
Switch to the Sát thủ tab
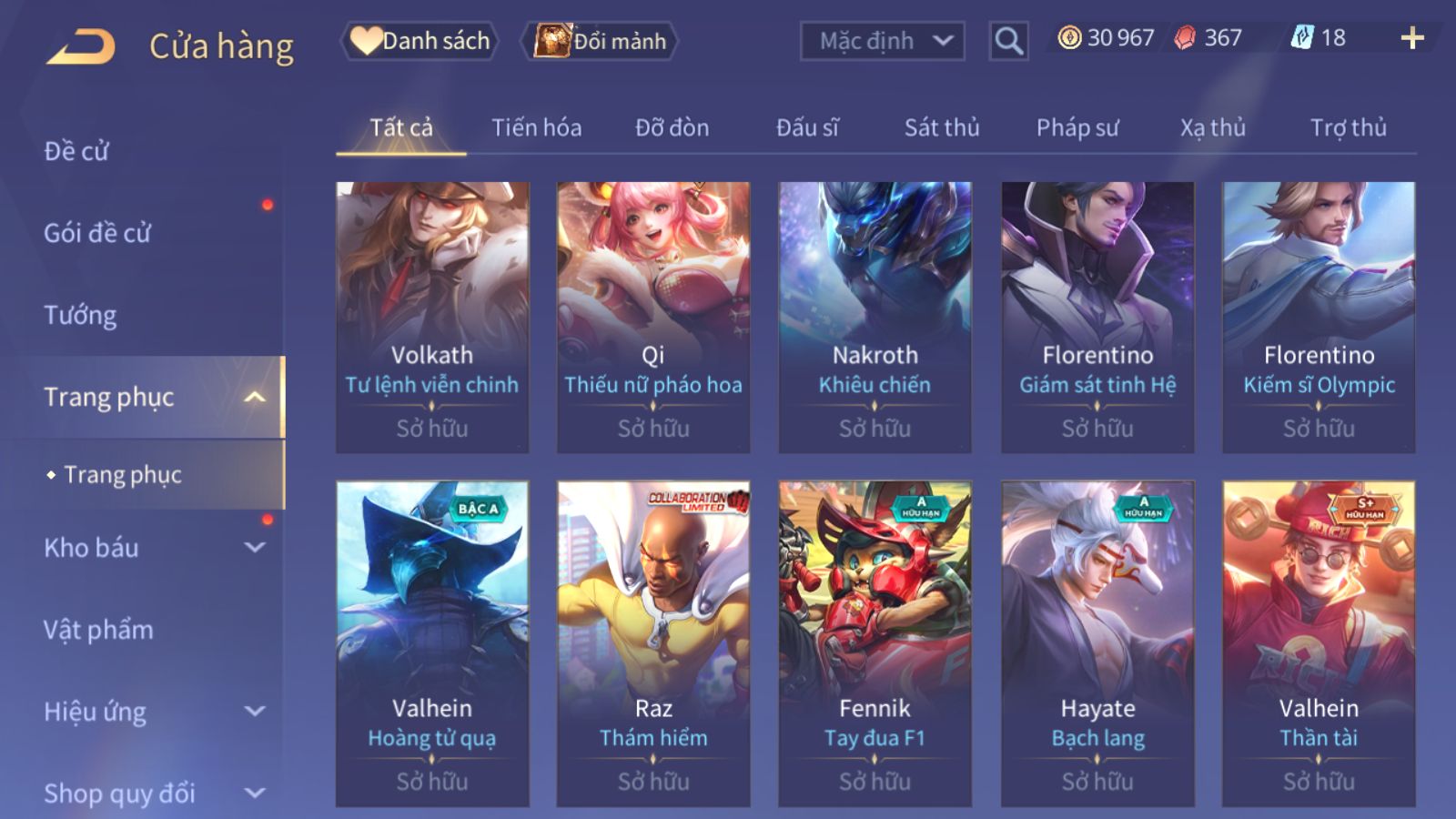[x=942, y=127]
